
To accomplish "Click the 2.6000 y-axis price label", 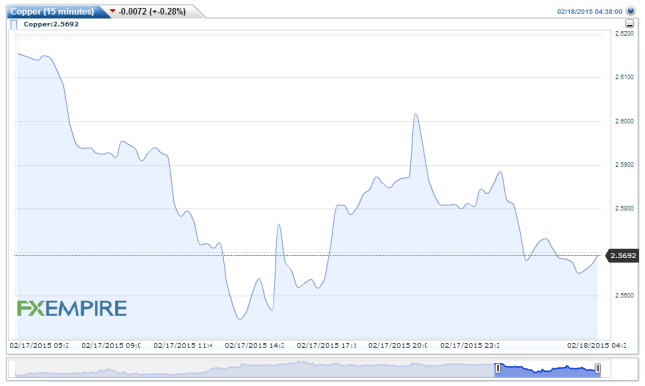I will click(624, 121).
